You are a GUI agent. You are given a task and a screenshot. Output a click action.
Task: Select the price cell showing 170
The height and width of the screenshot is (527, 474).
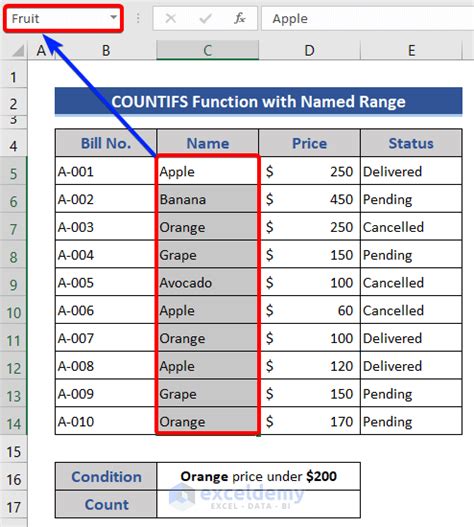click(x=309, y=421)
